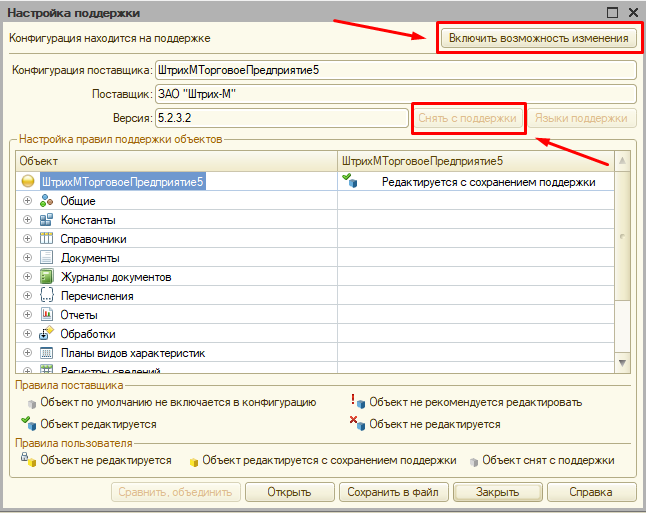
Task: Click the Перечисления braces icon
Action: 46,296
